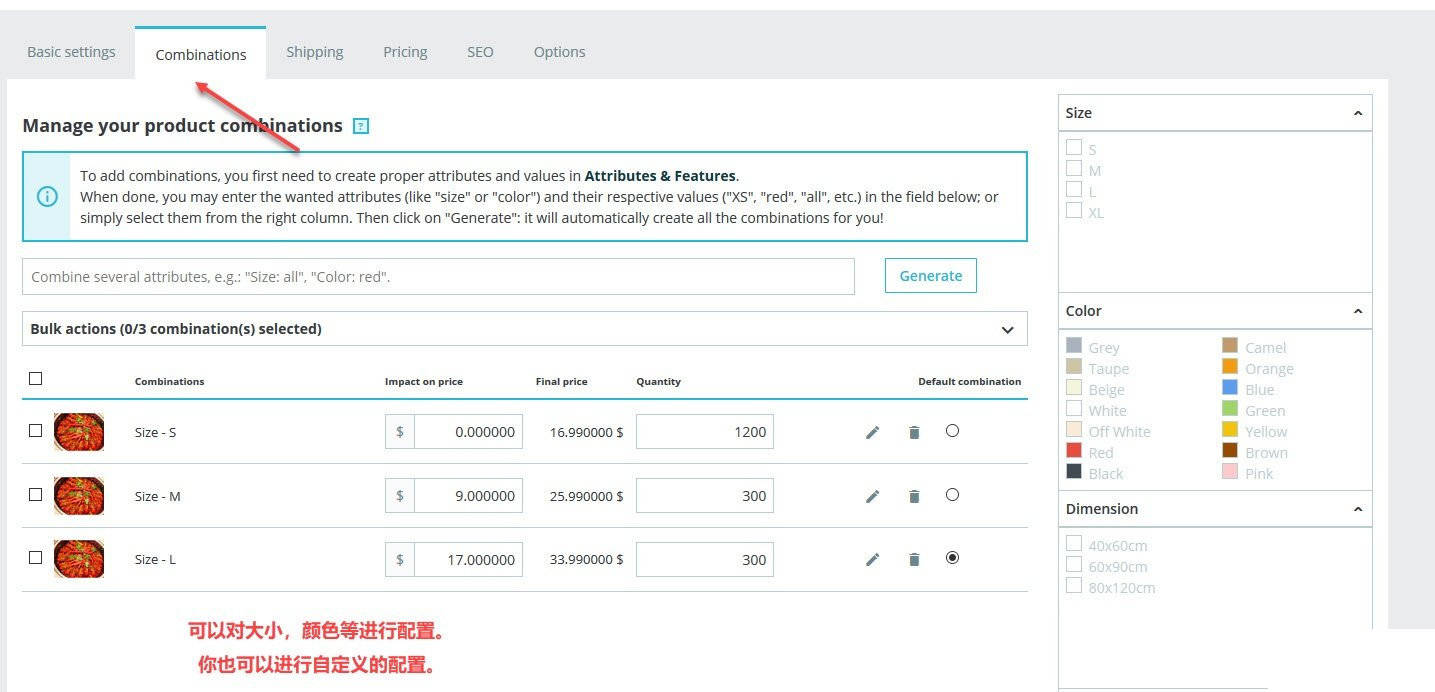Select the Beige color swatch
Image resolution: width=1435 pixels, height=692 pixels.
click(1074, 388)
